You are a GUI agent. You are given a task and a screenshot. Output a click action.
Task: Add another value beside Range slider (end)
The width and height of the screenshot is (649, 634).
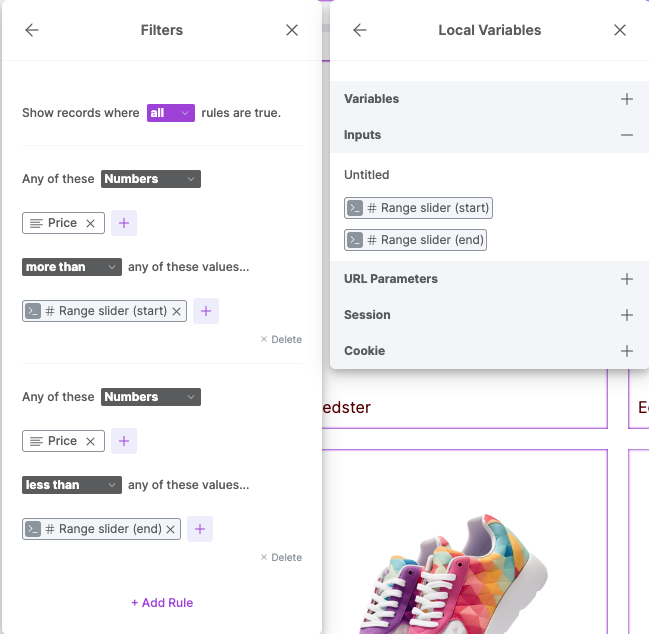pyautogui.click(x=200, y=529)
